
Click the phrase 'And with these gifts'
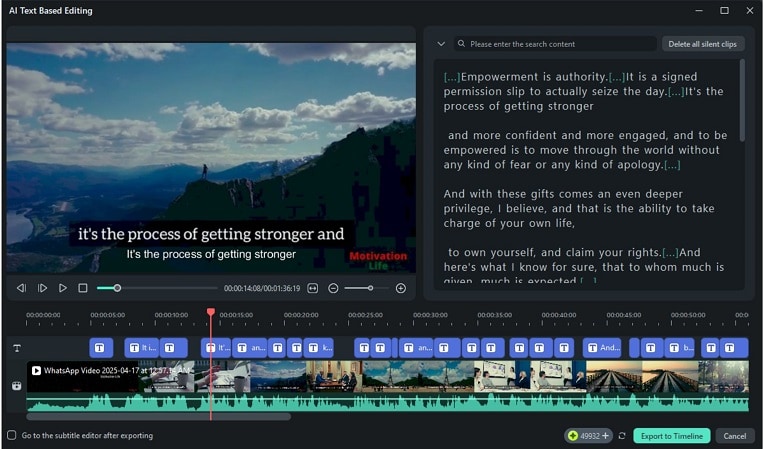click(x=499, y=194)
